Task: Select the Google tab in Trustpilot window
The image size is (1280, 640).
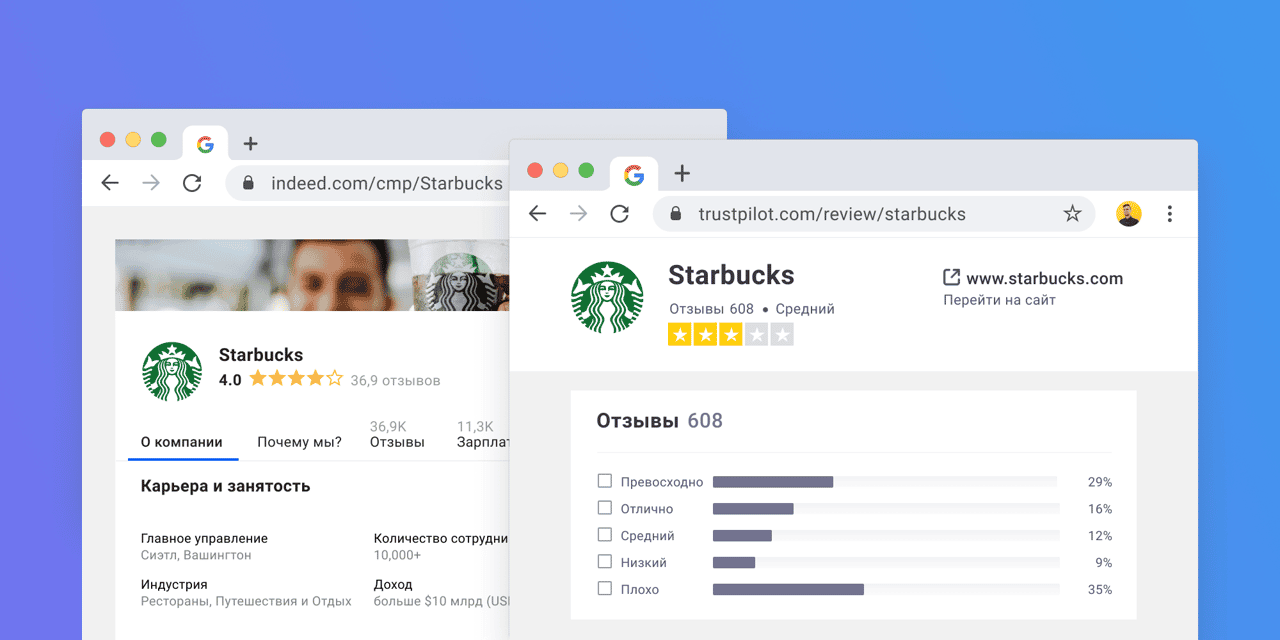Action: point(633,175)
